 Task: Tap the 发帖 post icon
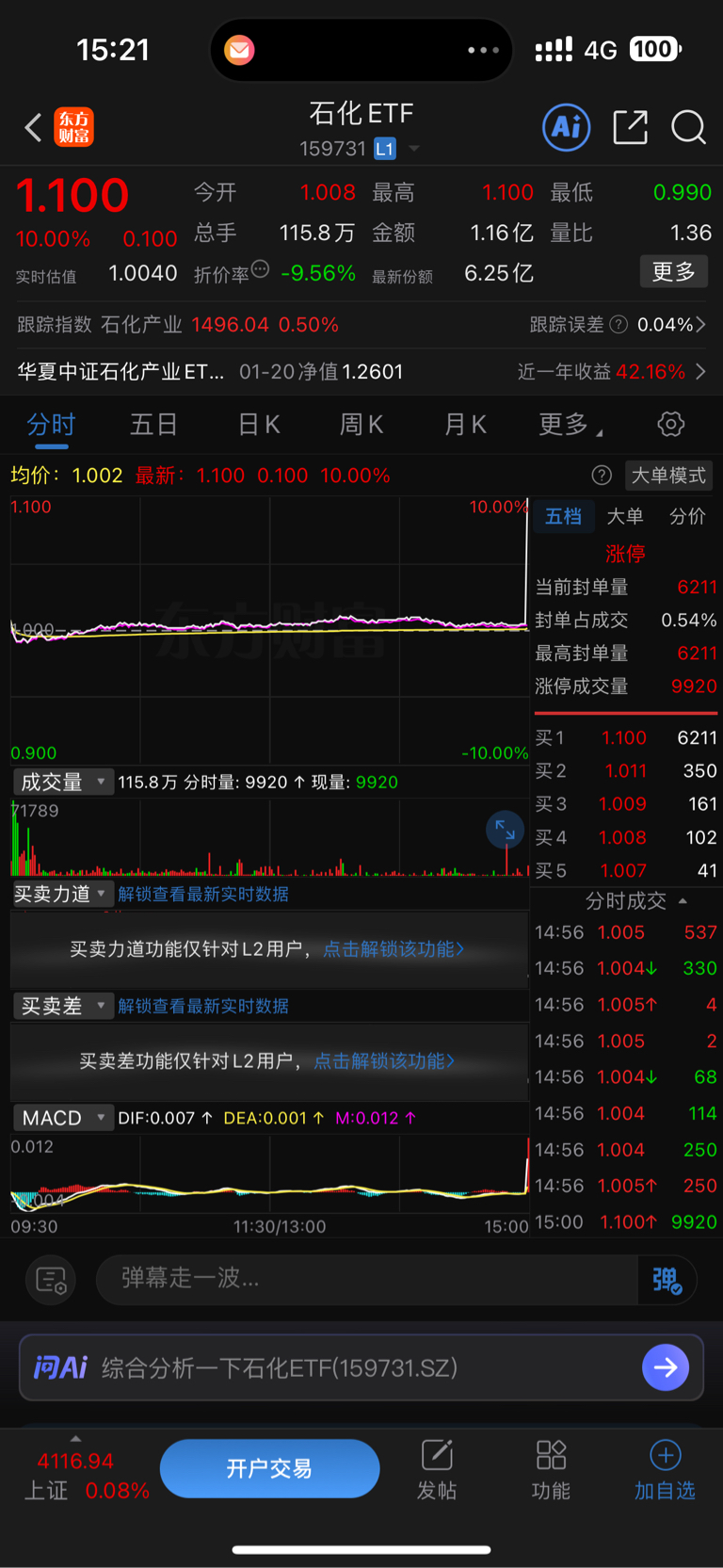tap(437, 1469)
